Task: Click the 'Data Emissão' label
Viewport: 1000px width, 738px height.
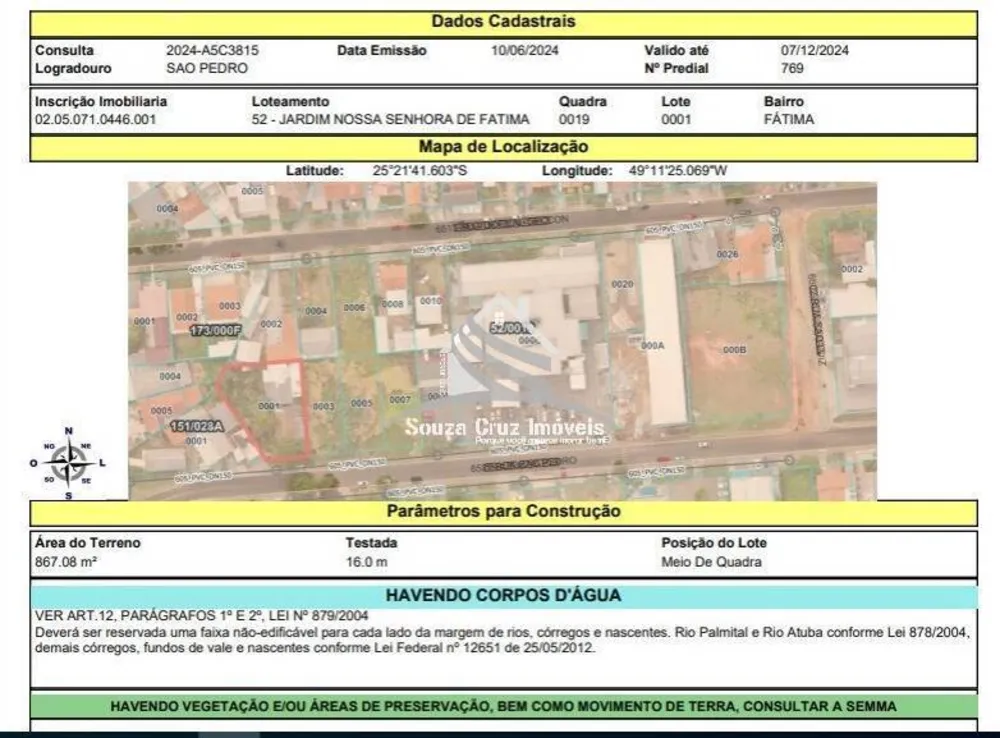Action: coord(381,50)
